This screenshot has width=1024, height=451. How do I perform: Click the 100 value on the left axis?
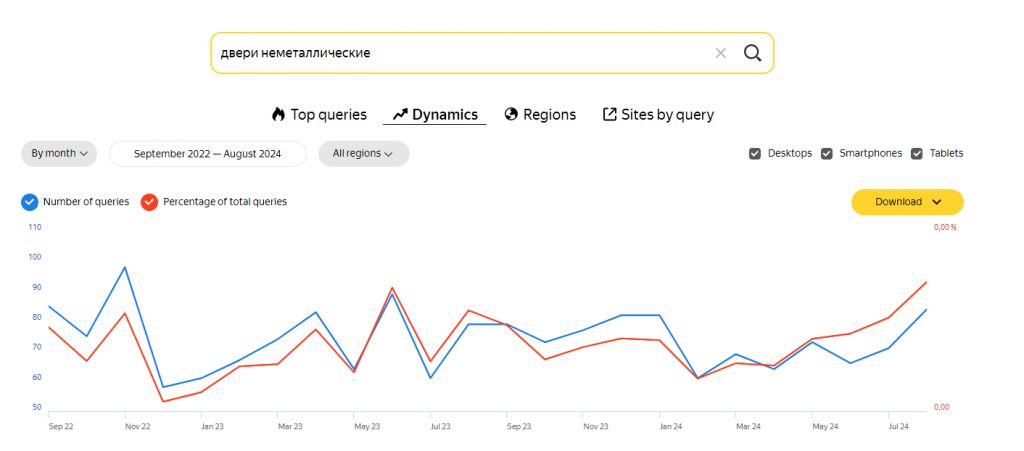tap(35, 257)
